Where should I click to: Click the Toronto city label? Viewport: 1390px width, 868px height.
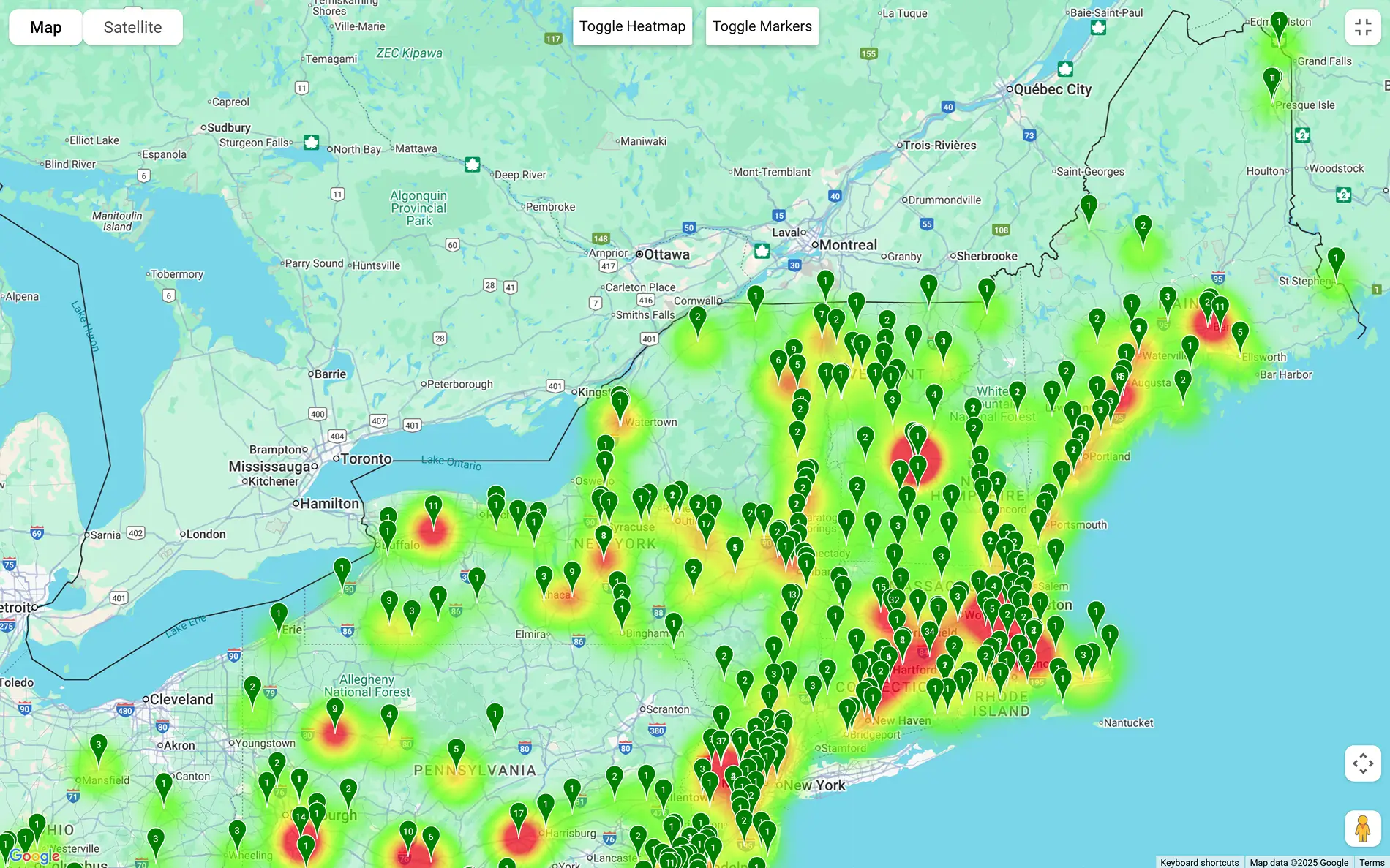pyautogui.click(x=366, y=458)
